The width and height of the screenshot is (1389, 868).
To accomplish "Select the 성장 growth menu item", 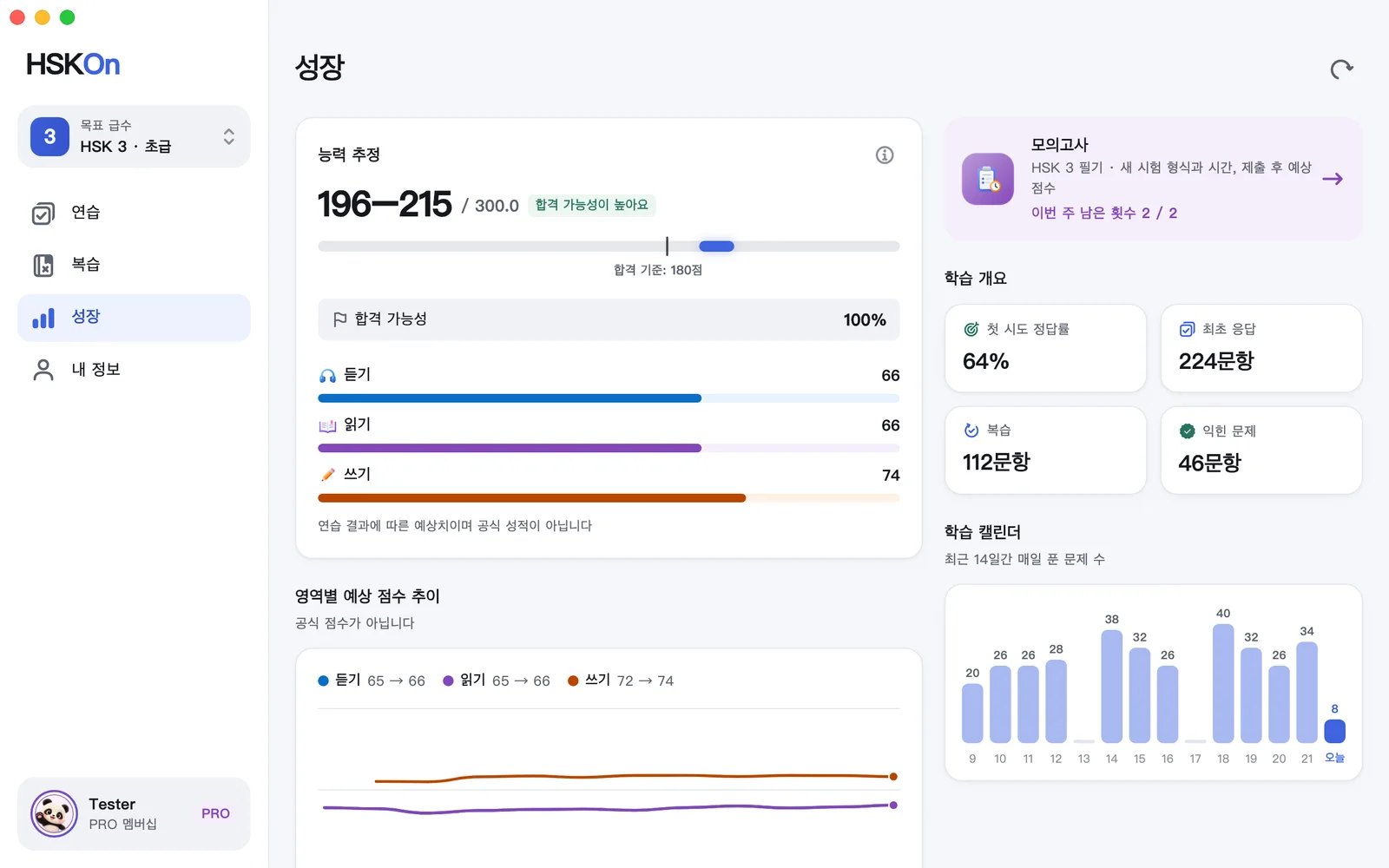I will (134, 318).
